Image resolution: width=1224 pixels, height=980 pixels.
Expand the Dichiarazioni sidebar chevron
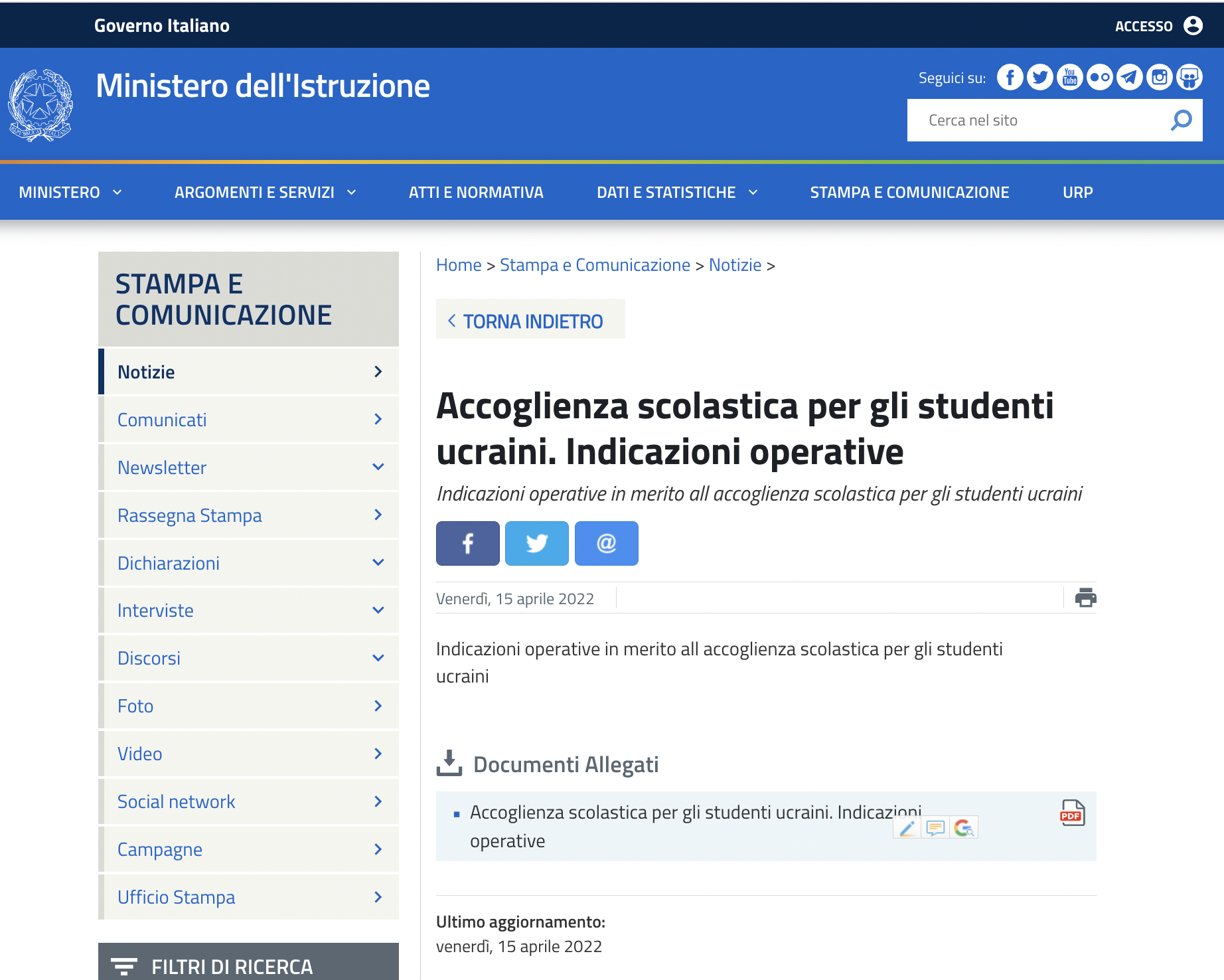pos(378,562)
